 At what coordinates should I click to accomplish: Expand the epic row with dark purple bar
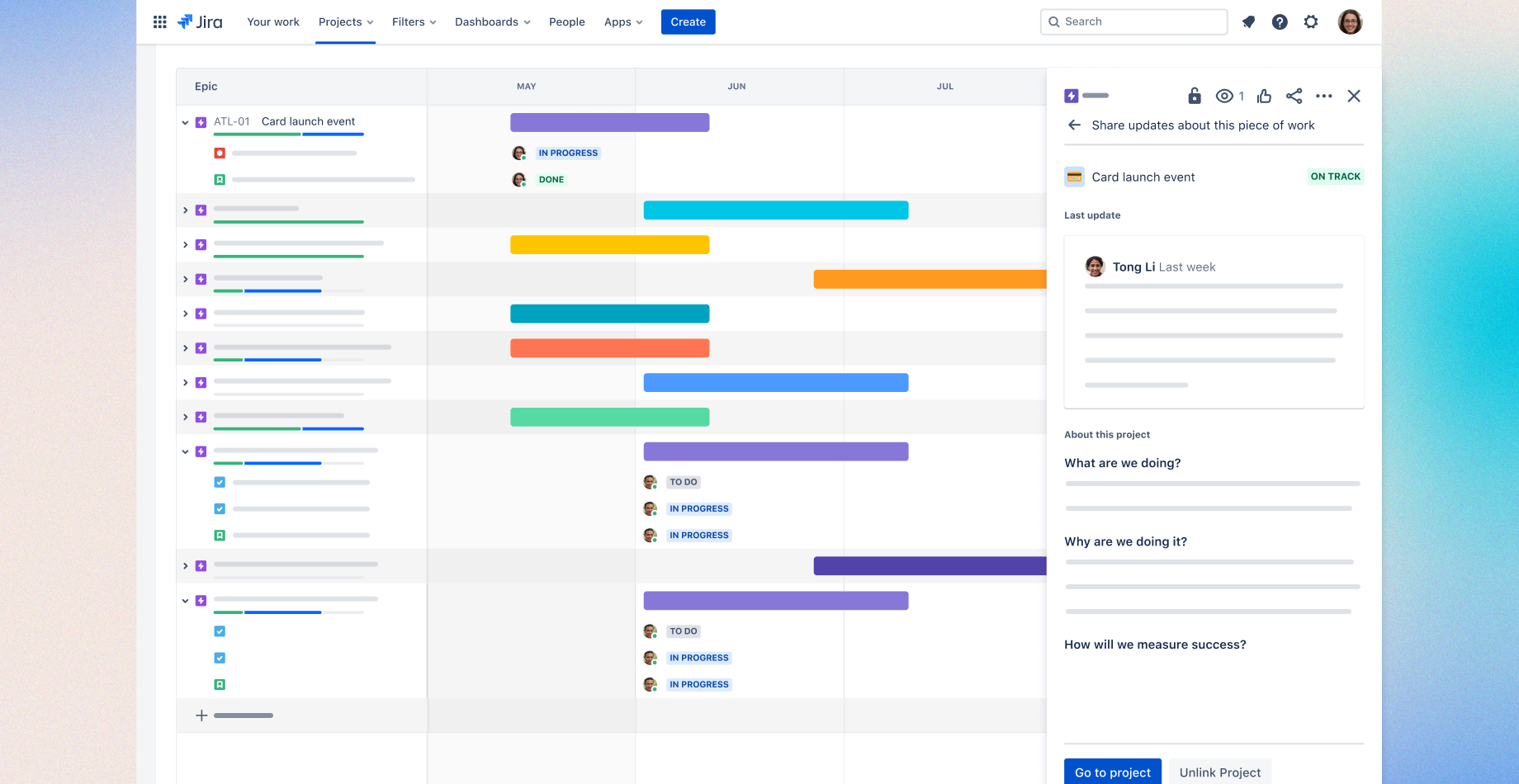click(185, 566)
